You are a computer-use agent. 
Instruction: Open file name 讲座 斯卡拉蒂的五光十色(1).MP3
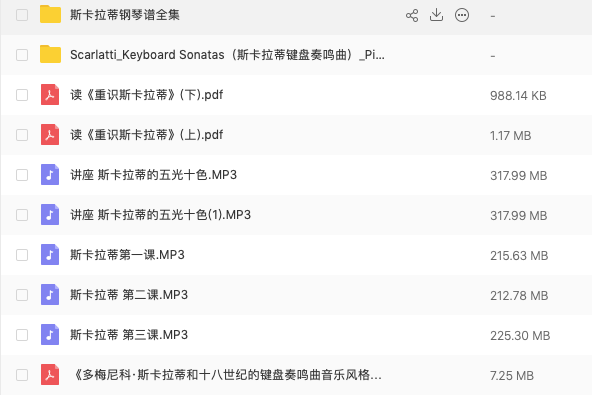[160, 215]
